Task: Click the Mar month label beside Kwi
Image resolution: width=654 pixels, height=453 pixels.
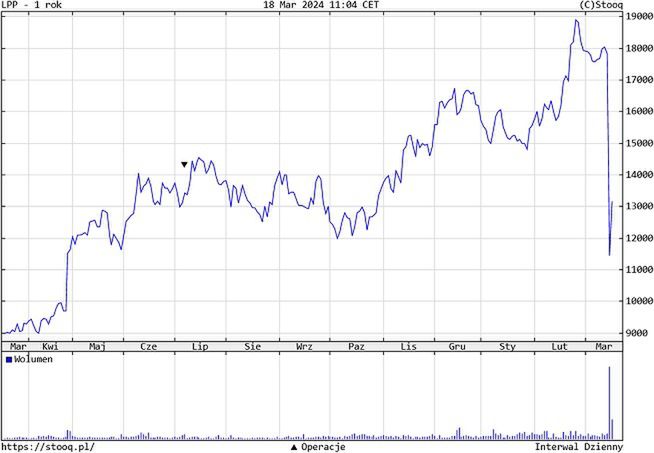Action: (x=18, y=347)
